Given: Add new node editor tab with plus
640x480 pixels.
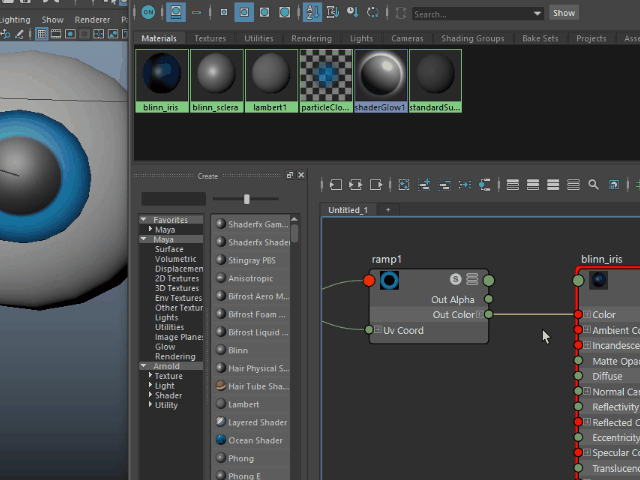Looking at the screenshot, I should tap(388, 210).
